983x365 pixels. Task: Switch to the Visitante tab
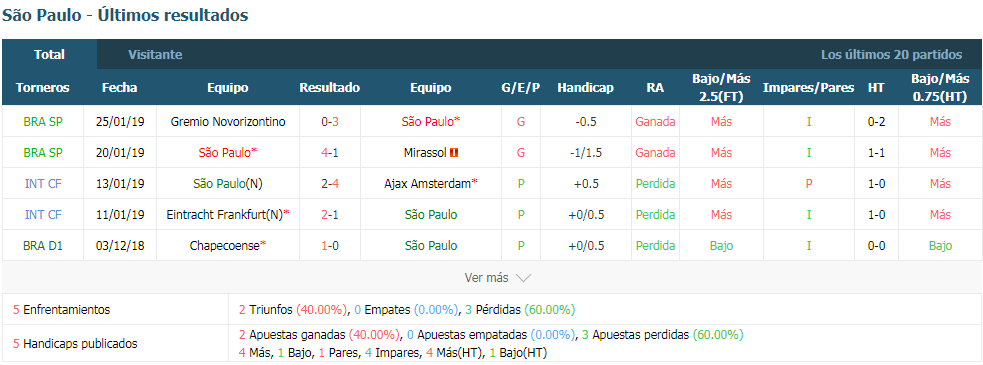(155, 55)
